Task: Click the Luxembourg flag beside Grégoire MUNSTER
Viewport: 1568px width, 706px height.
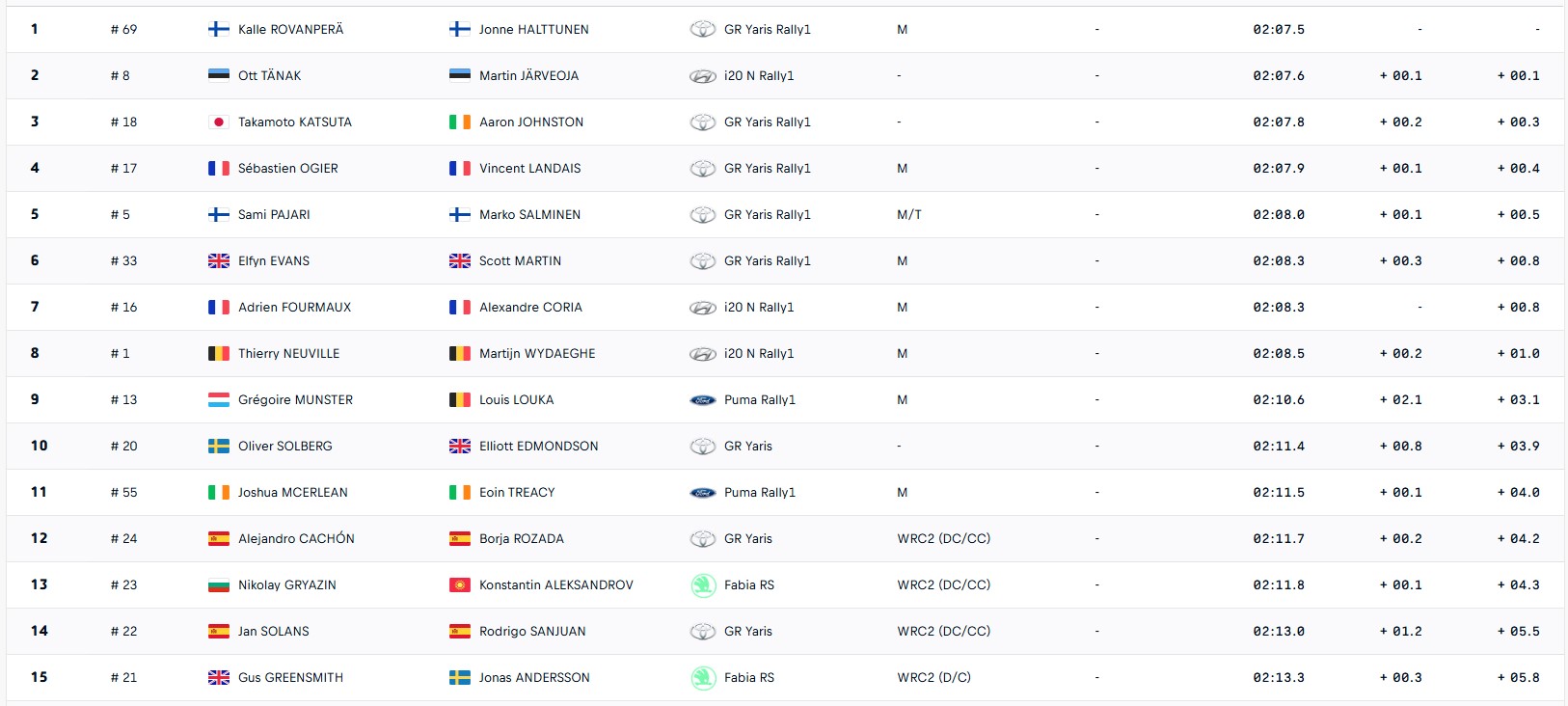Action: [219, 400]
